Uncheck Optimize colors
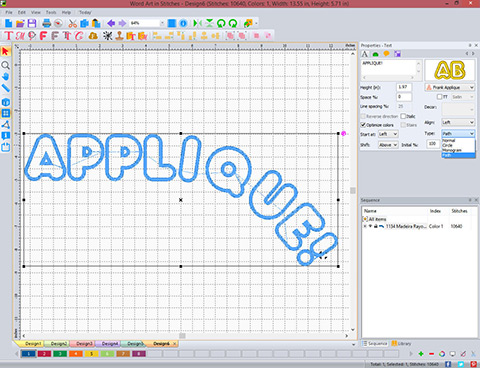The width and height of the screenshot is (480, 368). (363, 125)
